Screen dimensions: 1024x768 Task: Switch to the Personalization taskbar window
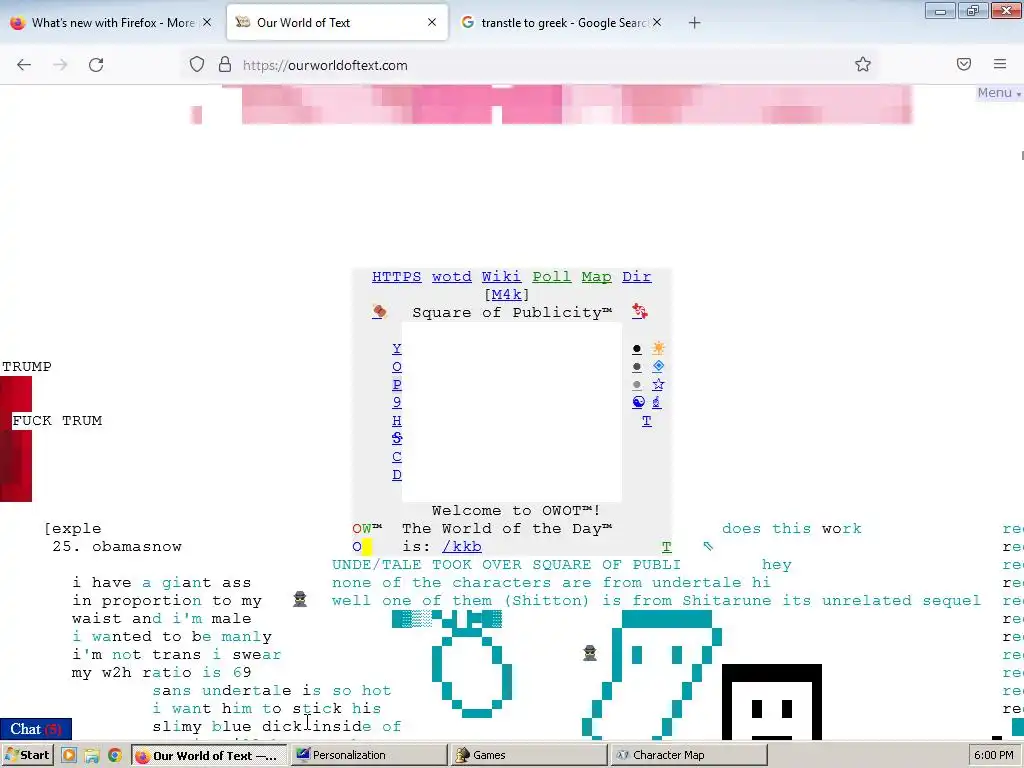(x=368, y=755)
